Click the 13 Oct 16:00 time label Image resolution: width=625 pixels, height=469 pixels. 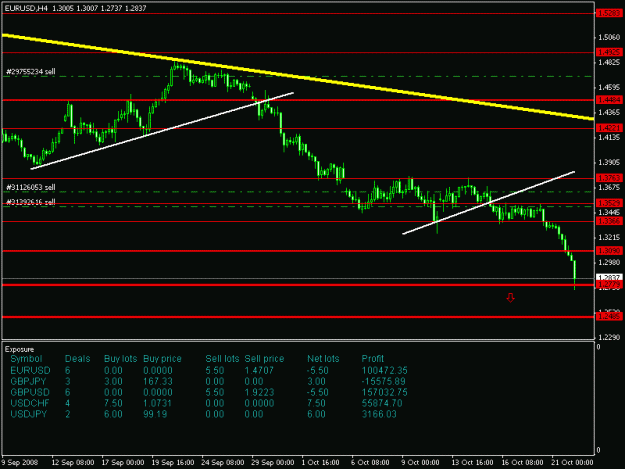coord(472,463)
